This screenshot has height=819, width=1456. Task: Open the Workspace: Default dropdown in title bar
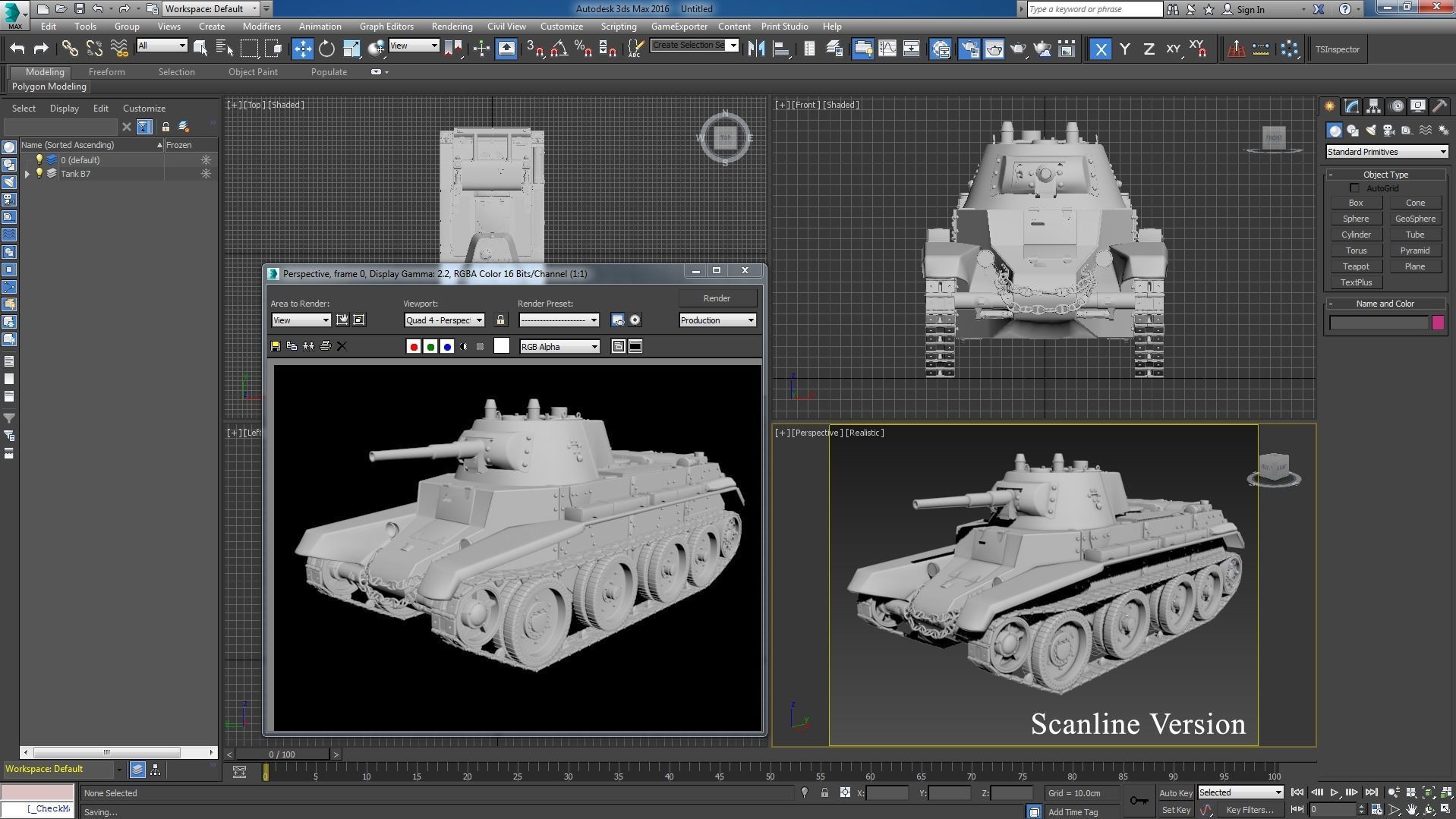210,9
